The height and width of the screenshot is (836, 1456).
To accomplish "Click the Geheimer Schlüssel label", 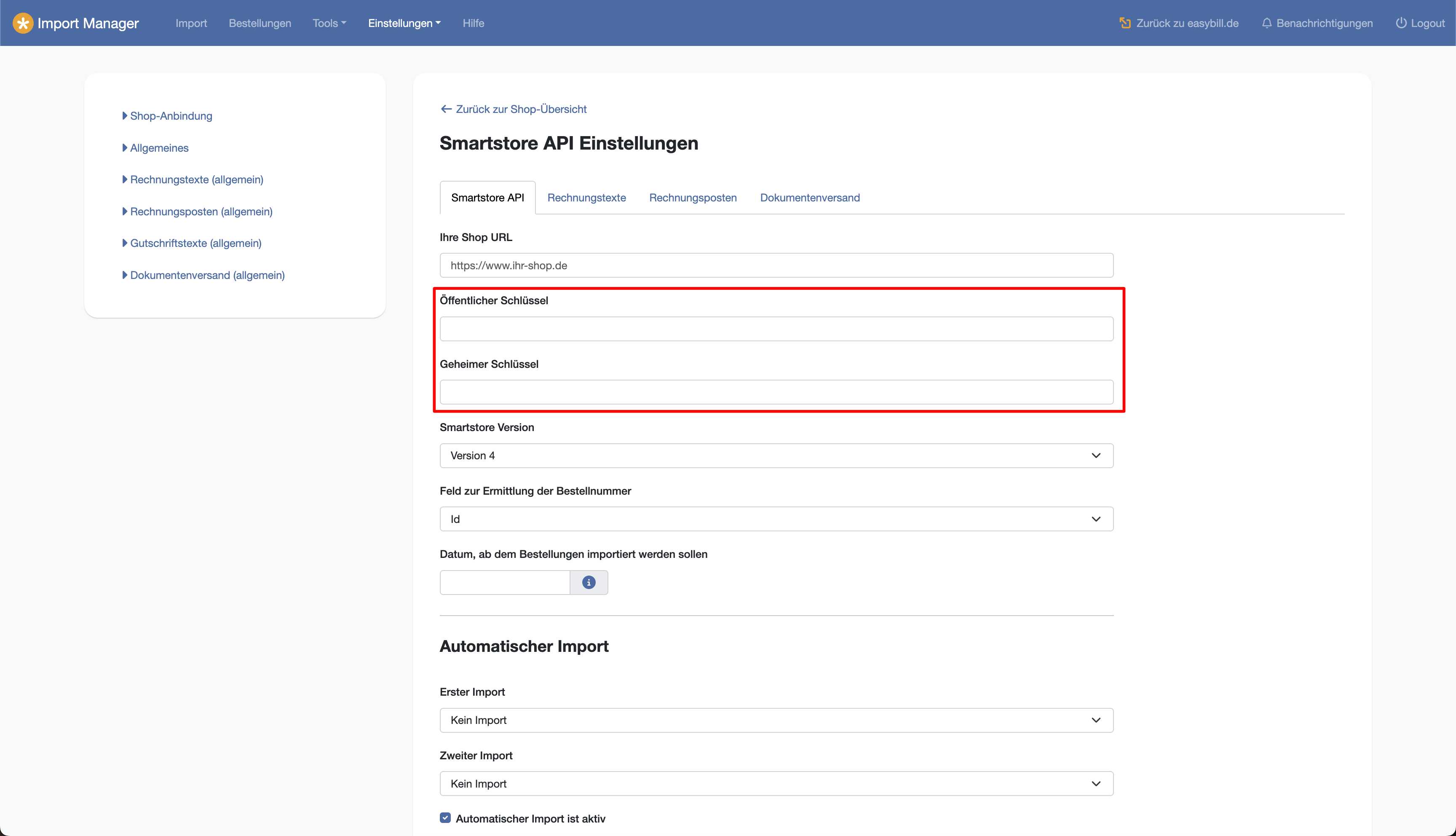I will click(489, 364).
